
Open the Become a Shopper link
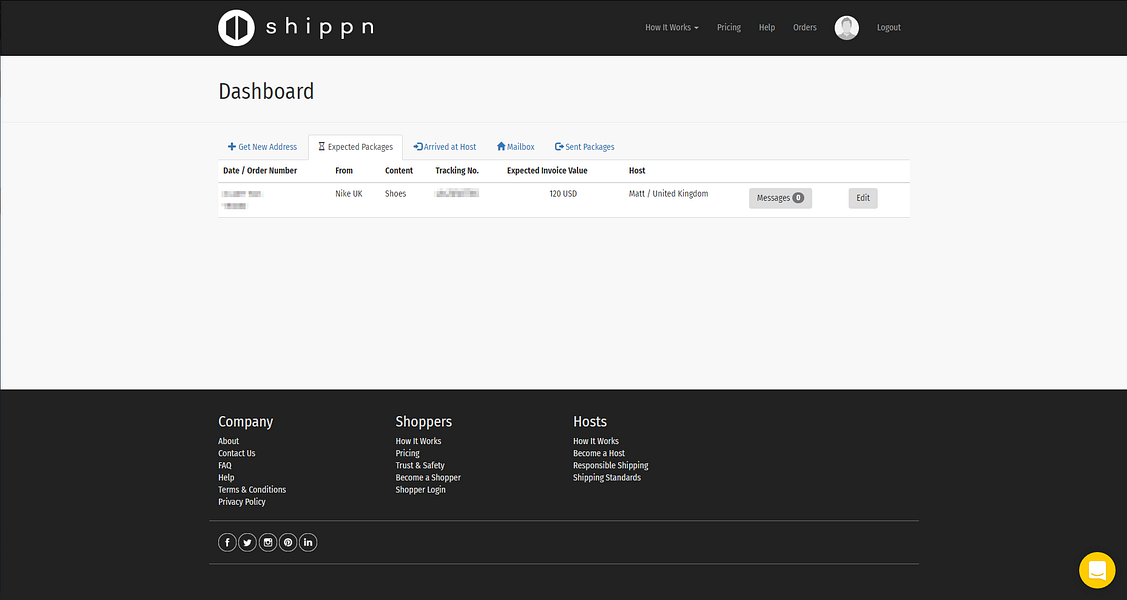(428, 478)
